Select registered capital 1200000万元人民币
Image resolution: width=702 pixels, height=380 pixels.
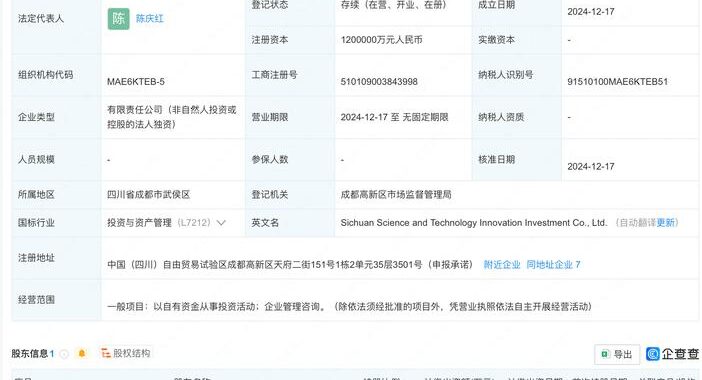(381, 40)
